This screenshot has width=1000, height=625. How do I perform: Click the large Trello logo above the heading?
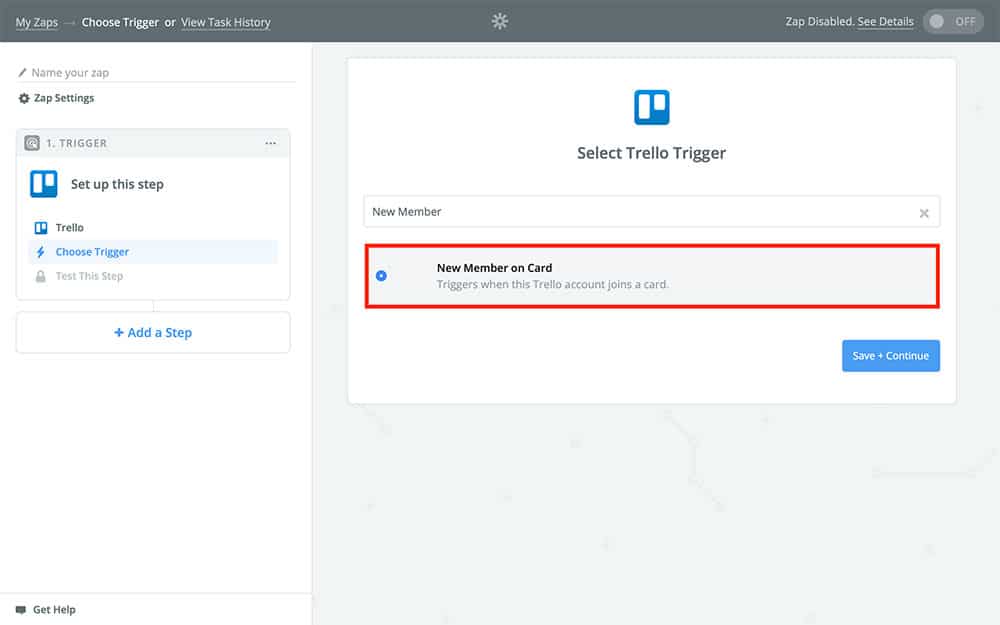652,107
